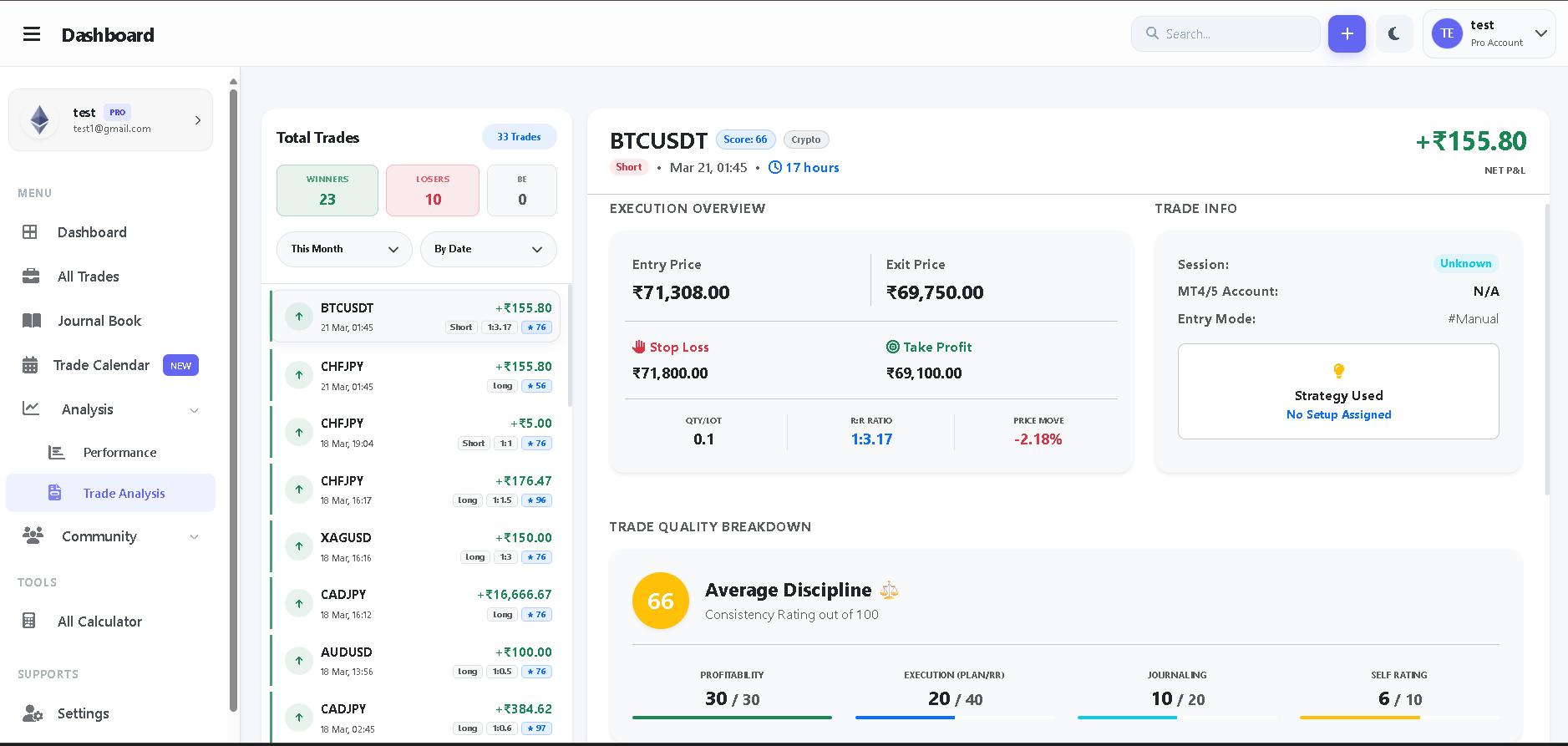The image size is (1568, 746).
Task: Click the All Trades briefcase icon
Action: pyautogui.click(x=31, y=277)
